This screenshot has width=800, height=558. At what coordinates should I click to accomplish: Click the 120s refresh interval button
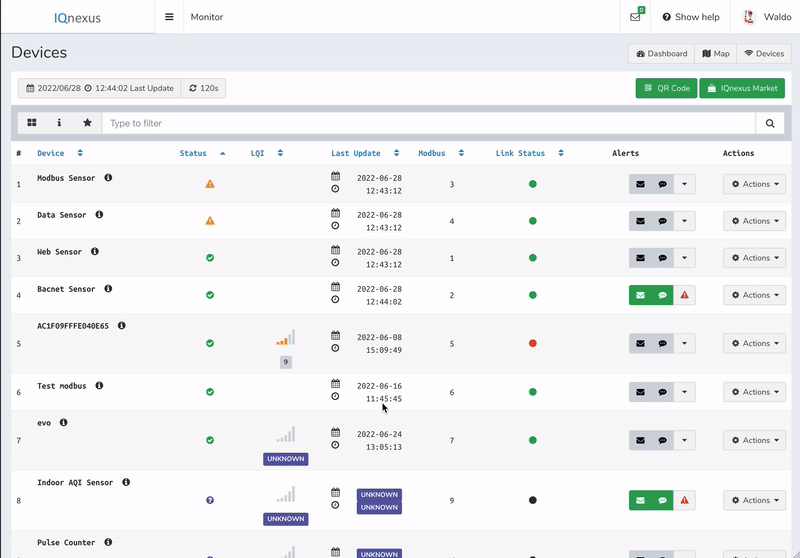coord(204,88)
